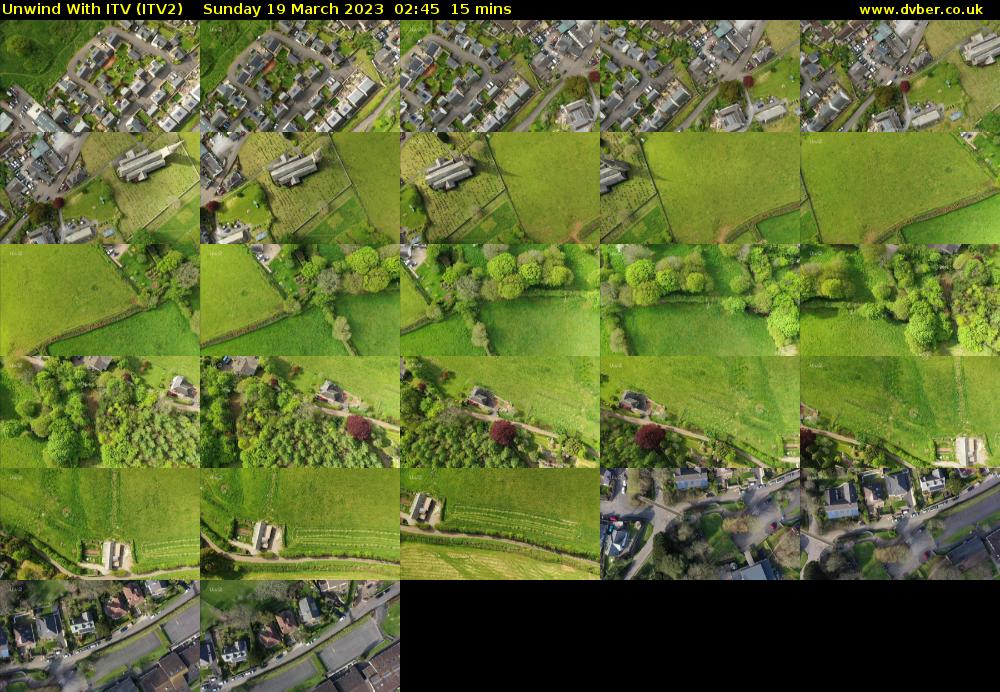Select the middle thumbnail of the second row
The height and width of the screenshot is (692, 1000).
500,188
